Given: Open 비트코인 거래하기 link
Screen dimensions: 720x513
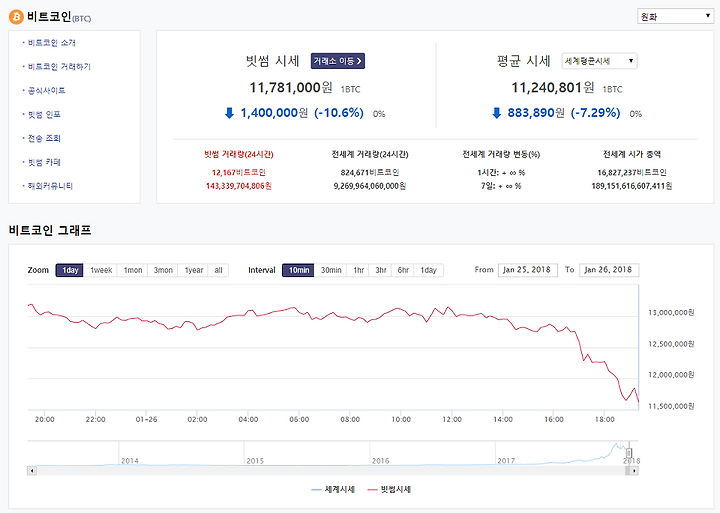Looking at the screenshot, I should click(59, 67).
